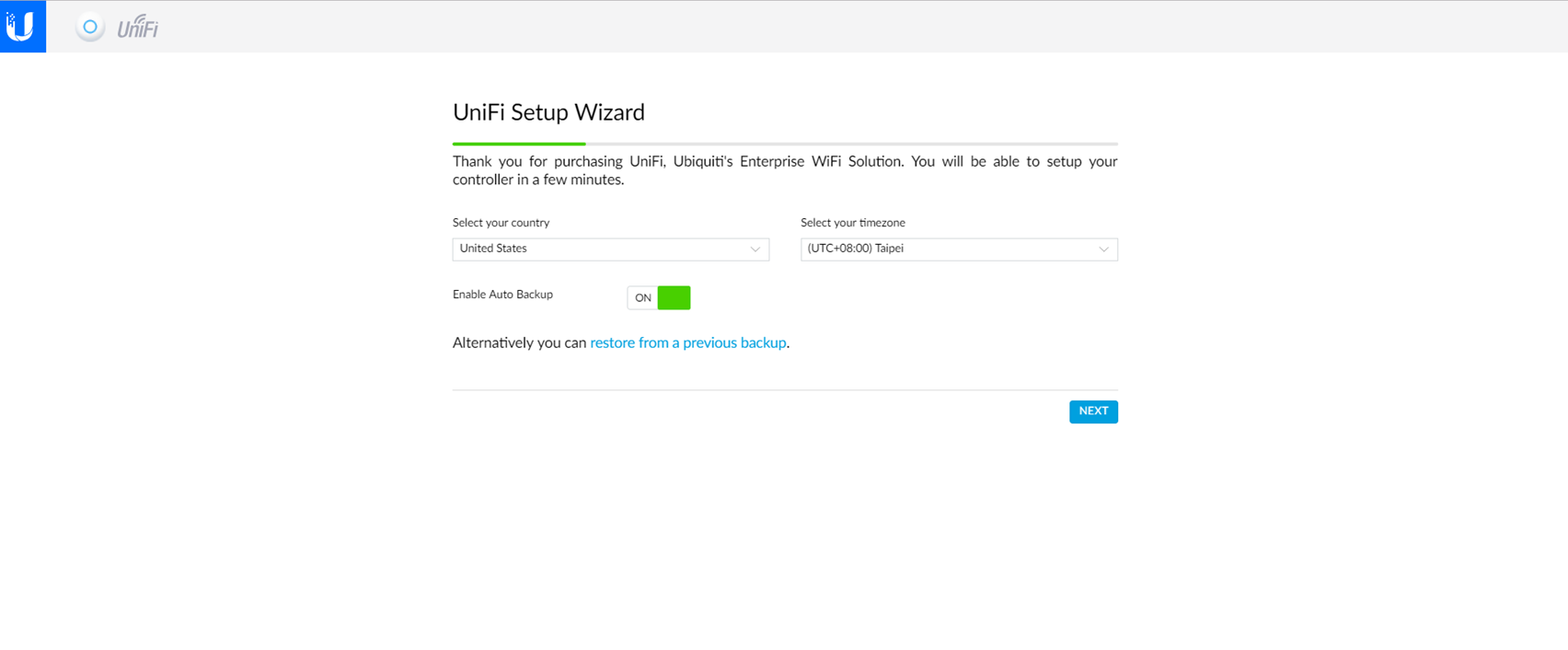Click the UniFi wordmark in header
The width and height of the screenshot is (1568, 650).
tap(138, 29)
